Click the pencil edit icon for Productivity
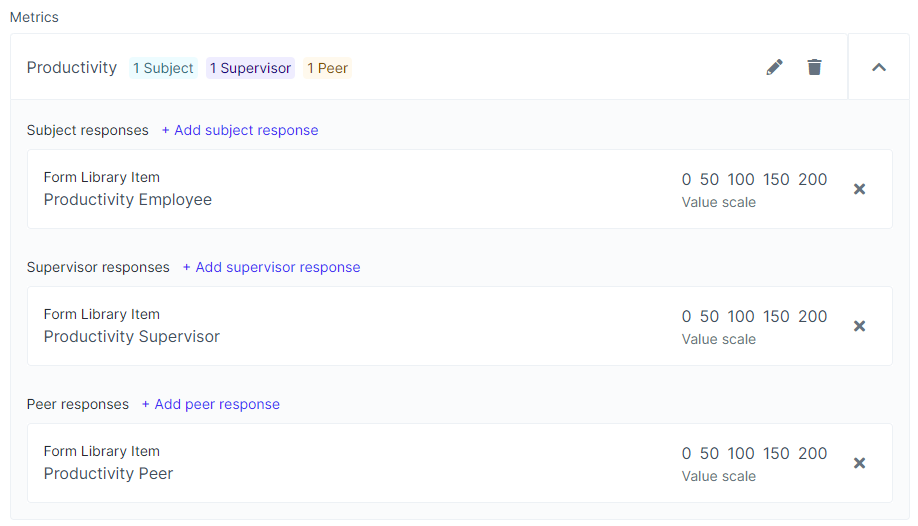 click(x=774, y=67)
